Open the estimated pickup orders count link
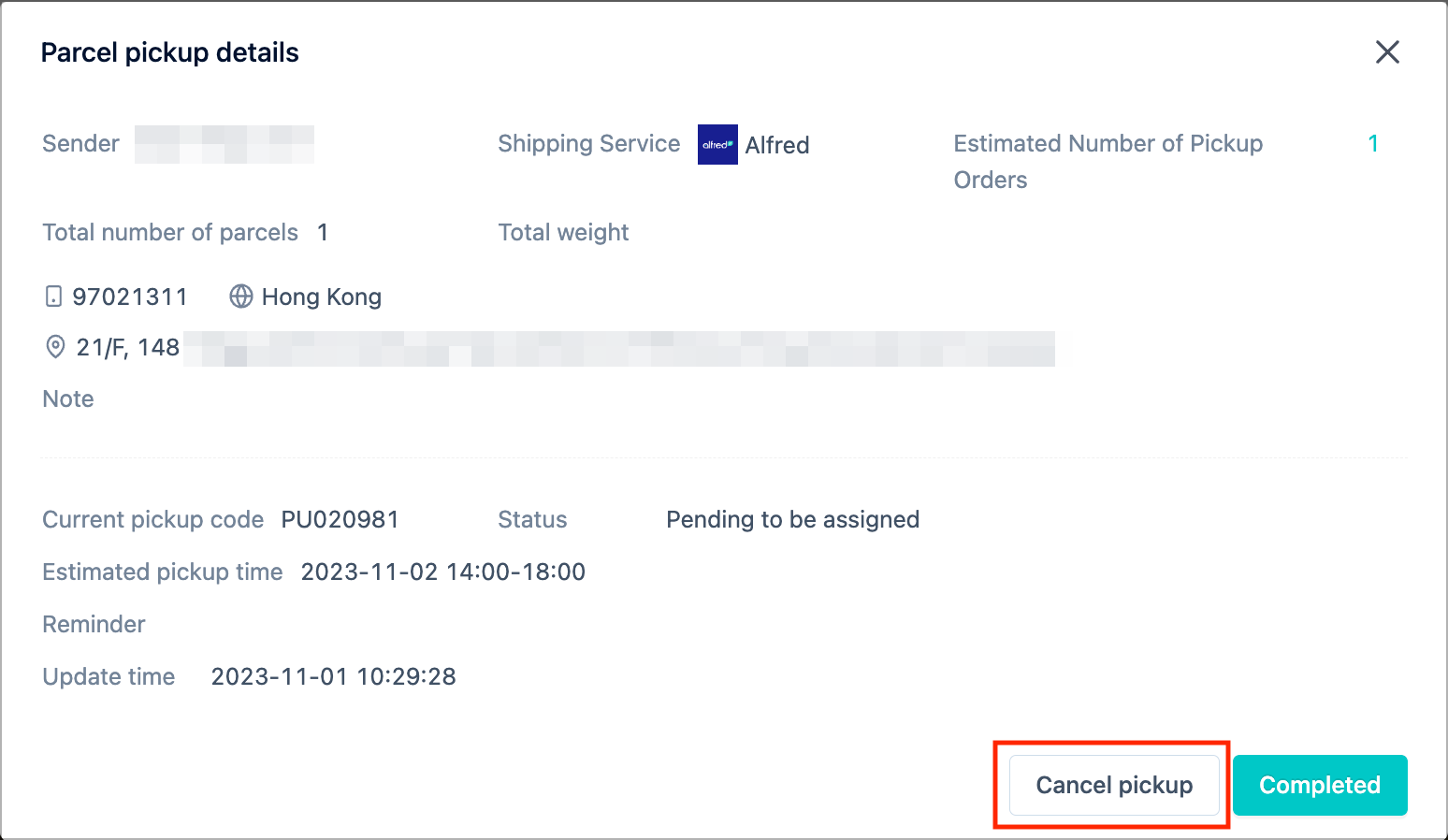This screenshot has height=840, width=1448. pos(1373,143)
